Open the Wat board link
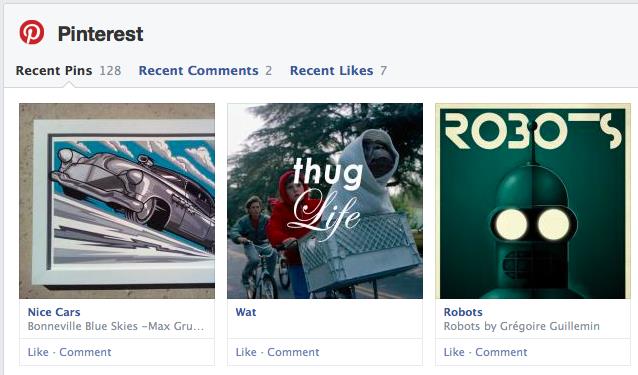638x375 pixels. [246, 312]
